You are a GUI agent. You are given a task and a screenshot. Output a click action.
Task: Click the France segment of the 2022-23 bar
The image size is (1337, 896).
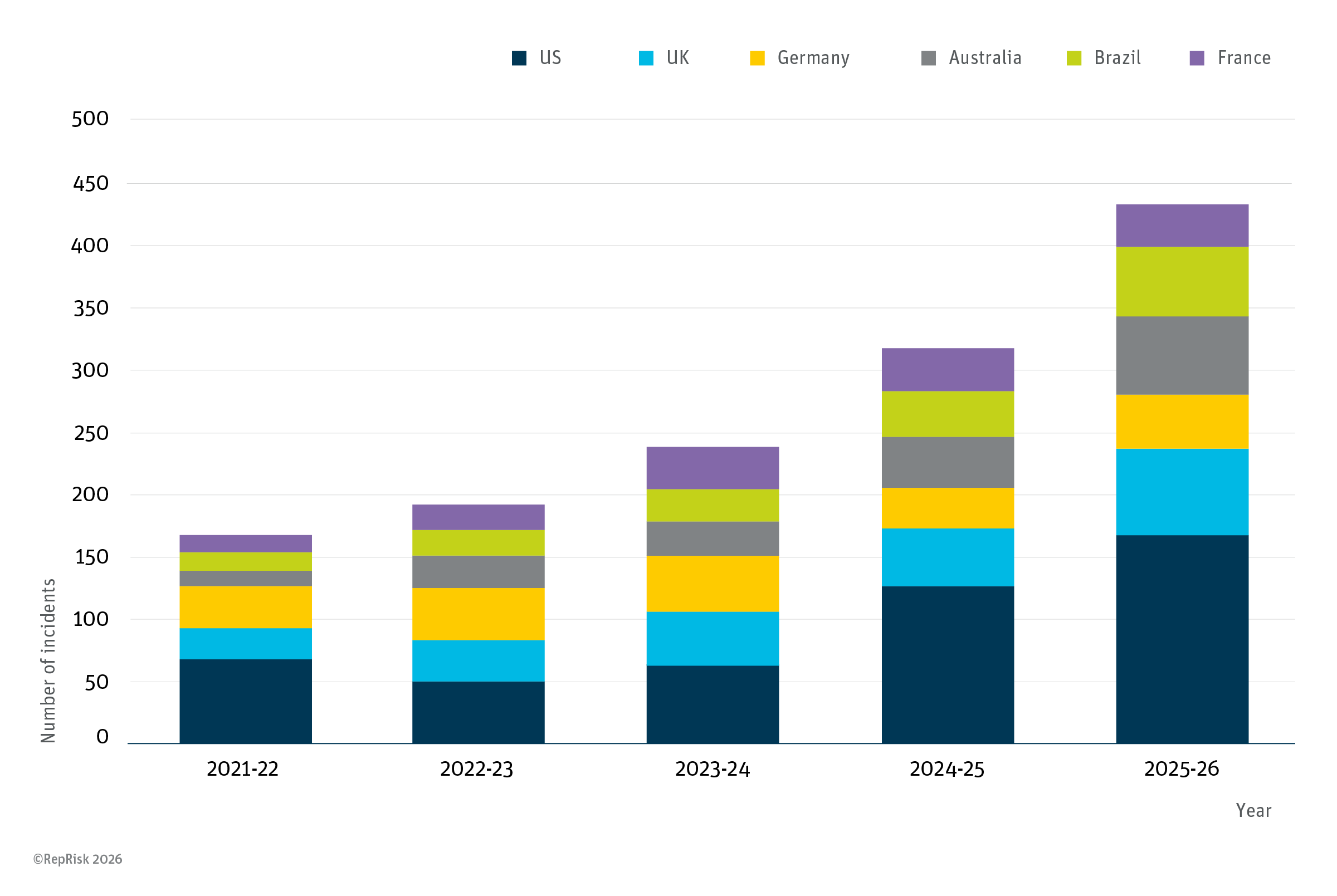coord(479,517)
